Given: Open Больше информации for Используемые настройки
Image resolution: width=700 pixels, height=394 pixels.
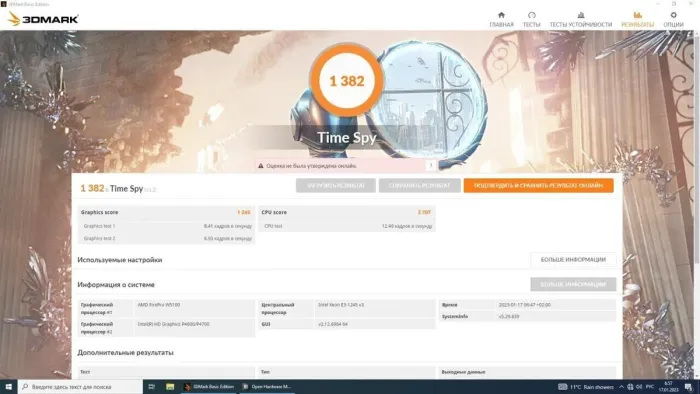Looking at the screenshot, I should pyautogui.click(x=573, y=260).
